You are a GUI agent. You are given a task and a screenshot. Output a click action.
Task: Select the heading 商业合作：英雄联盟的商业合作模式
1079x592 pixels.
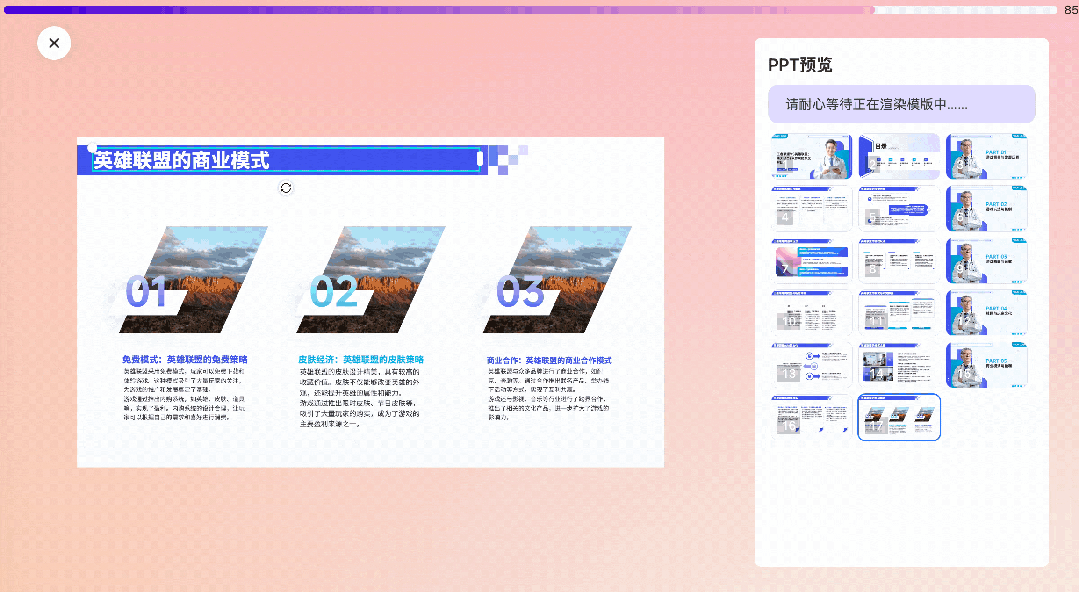549,360
